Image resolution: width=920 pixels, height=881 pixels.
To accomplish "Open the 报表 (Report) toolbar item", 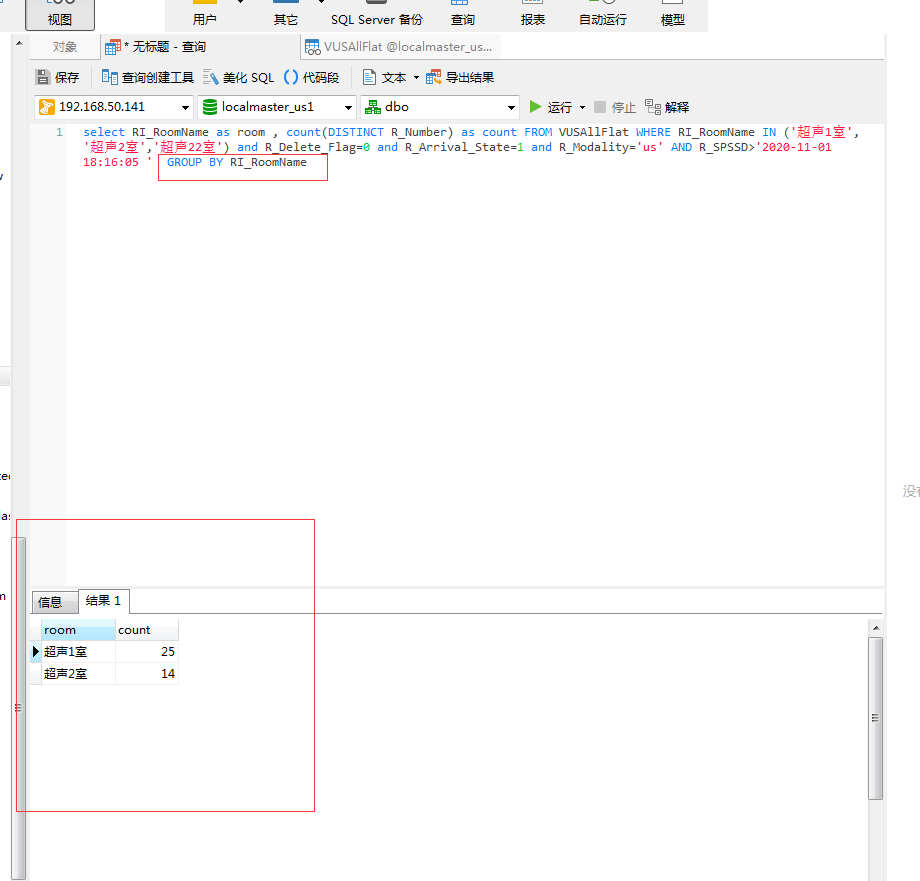I will [533, 15].
